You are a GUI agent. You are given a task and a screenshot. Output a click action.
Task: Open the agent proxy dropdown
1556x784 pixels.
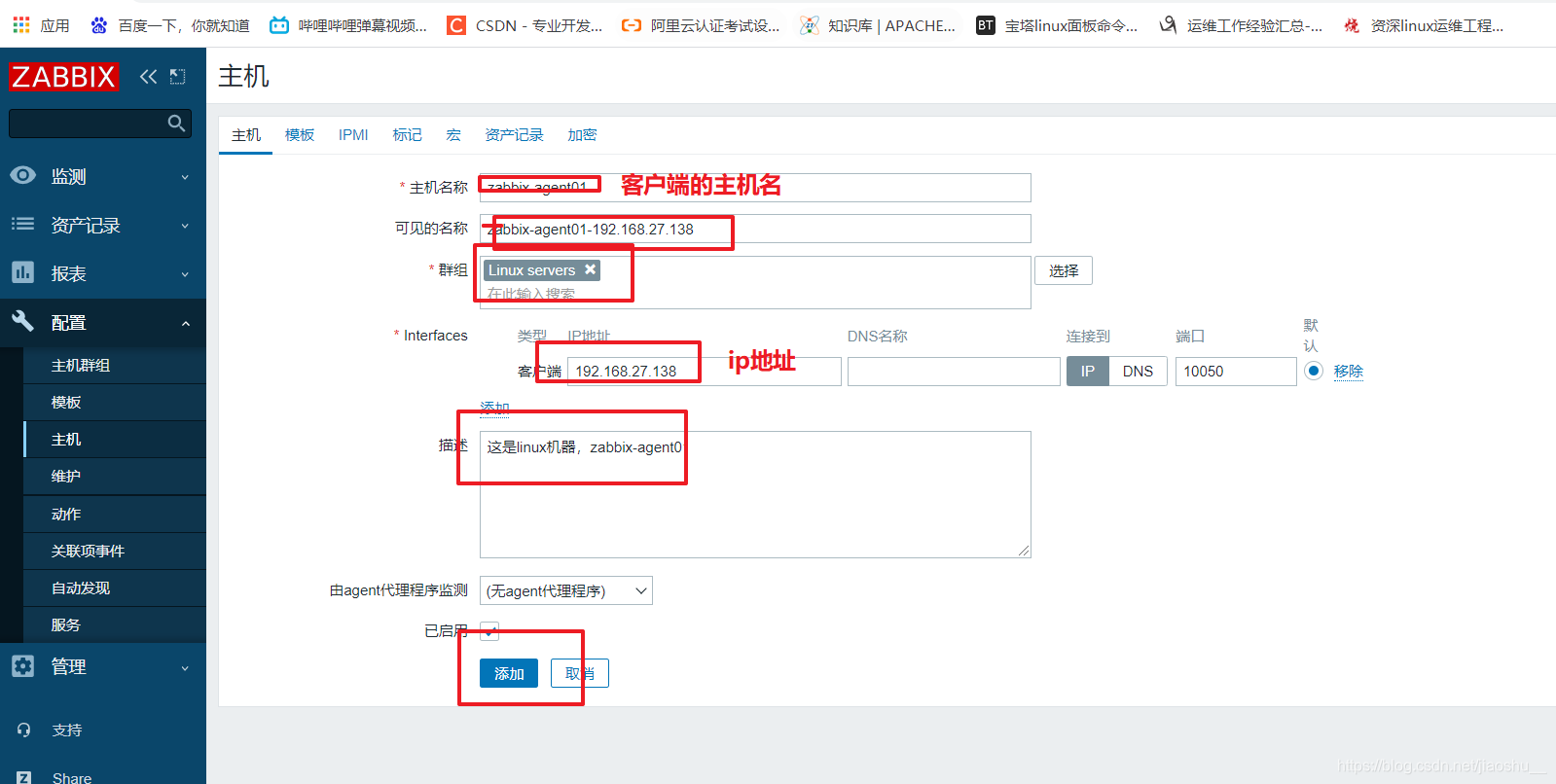566,590
